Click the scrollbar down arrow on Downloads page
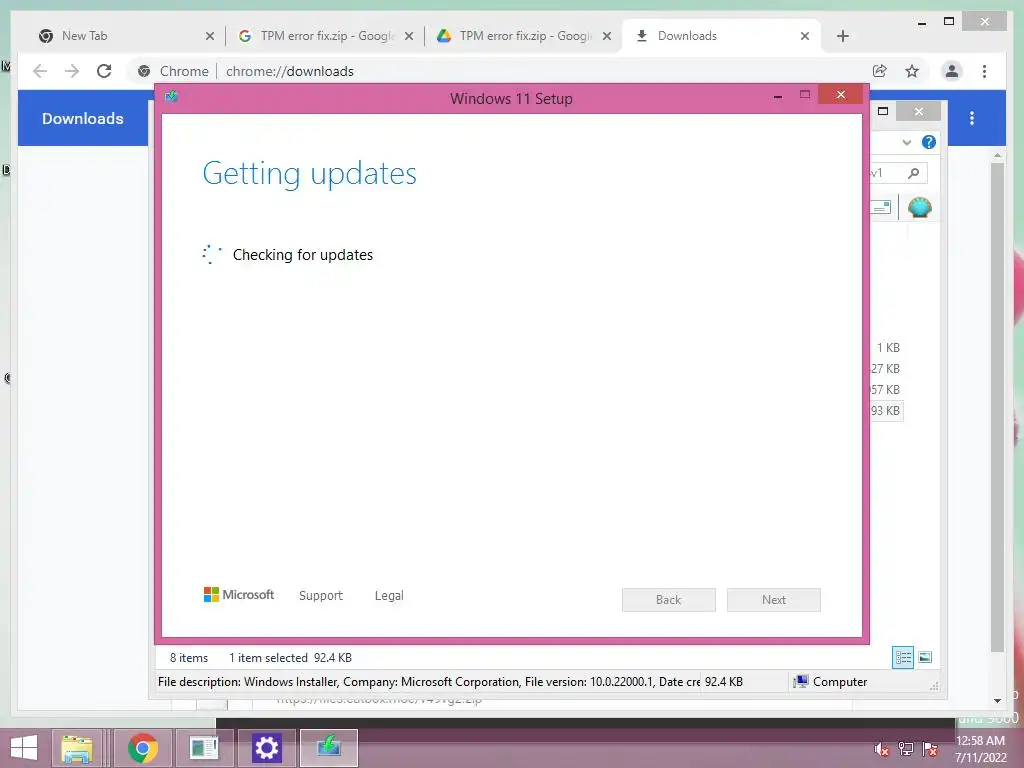 coord(997,701)
